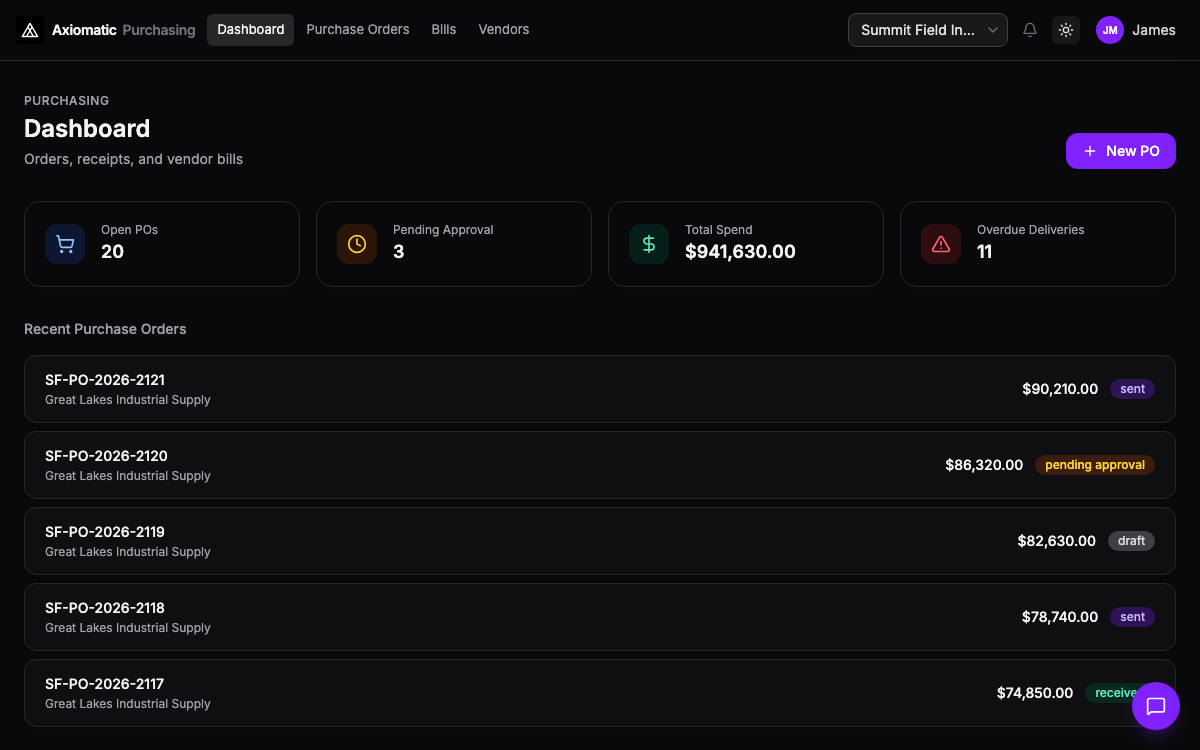Image resolution: width=1200 pixels, height=750 pixels.
Task: Toggle the draft status badge on SF-PO-2026-2119
Action: 1131,540
